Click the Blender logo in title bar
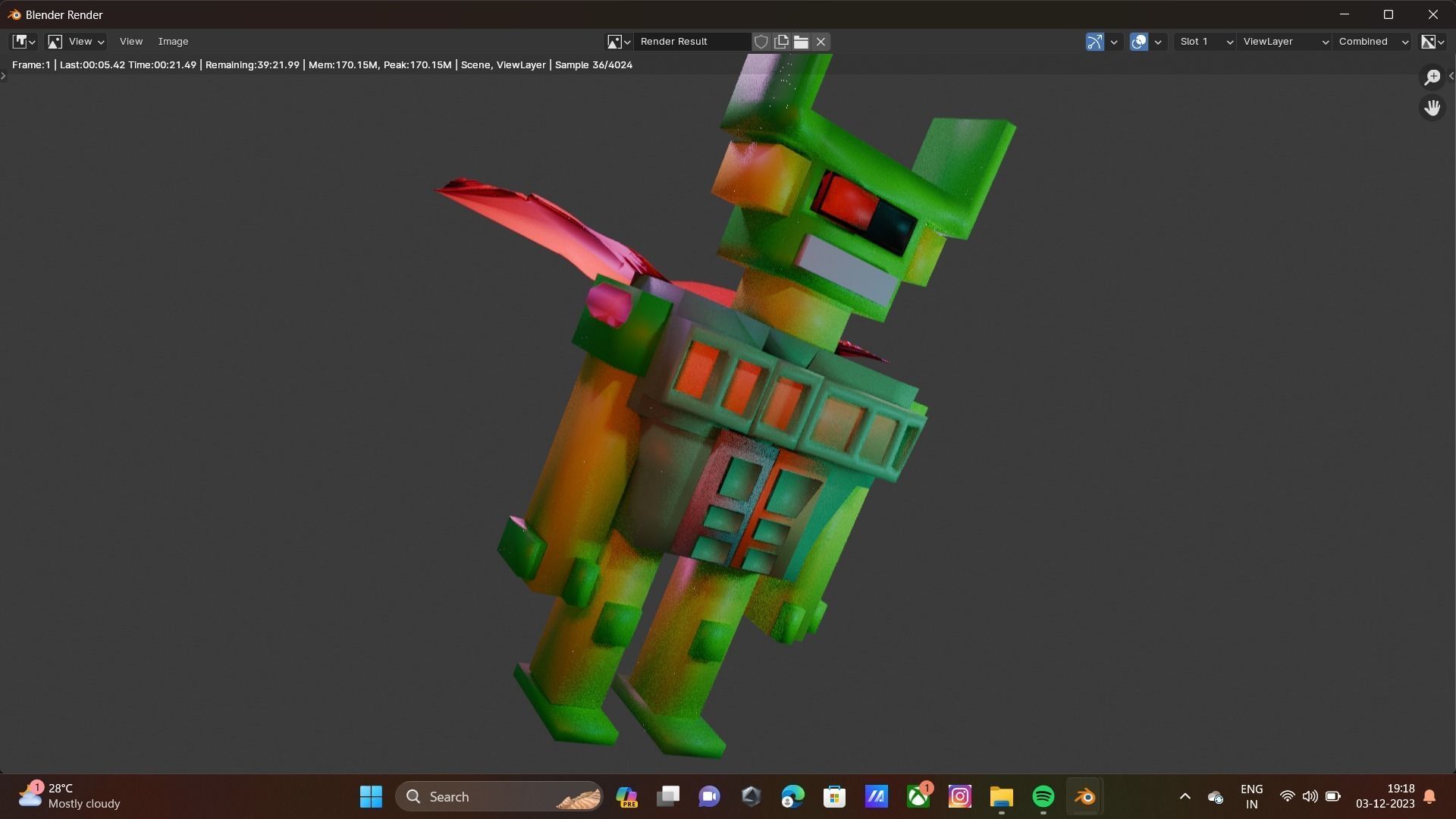 pyautogui.click(x=14, y=14)
